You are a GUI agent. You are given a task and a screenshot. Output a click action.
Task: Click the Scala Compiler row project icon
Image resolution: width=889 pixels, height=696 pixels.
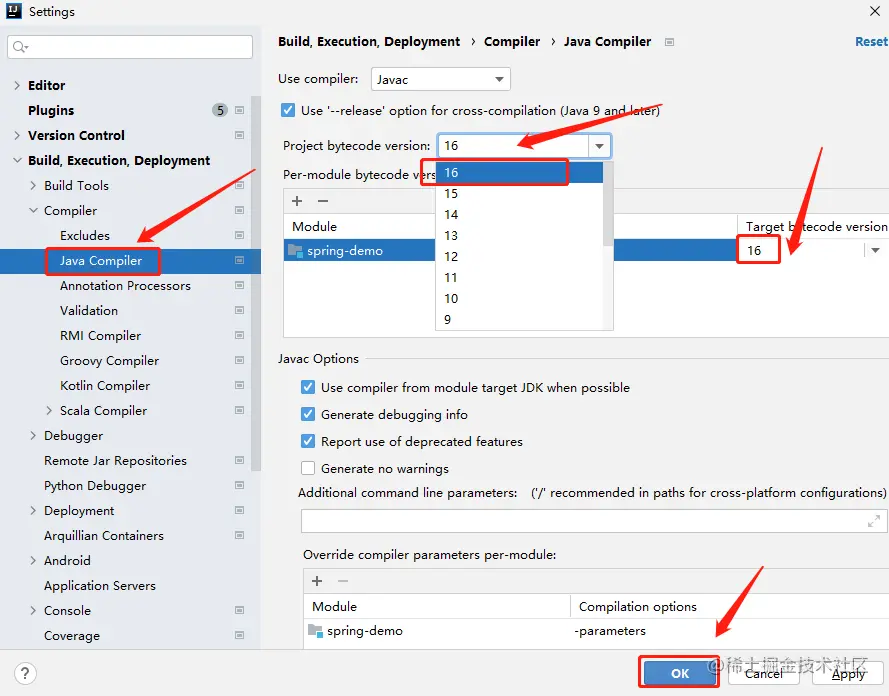click(239, 410)
